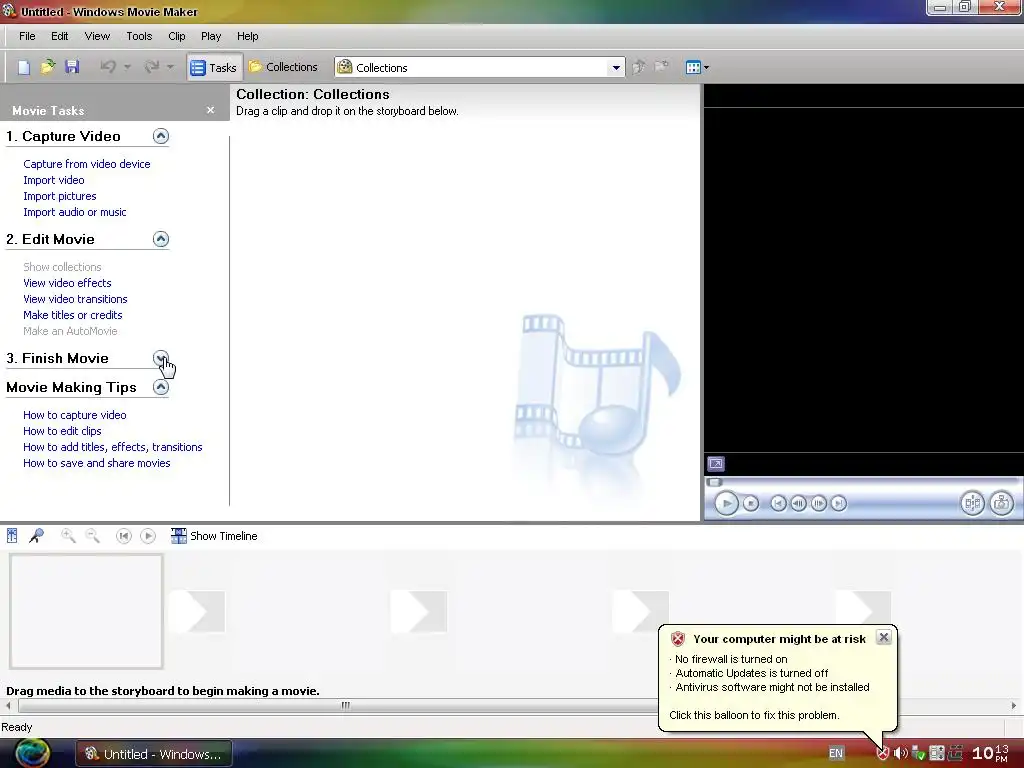Open the Help menu
1024x768 pixels.
click(x=248, y=37)
